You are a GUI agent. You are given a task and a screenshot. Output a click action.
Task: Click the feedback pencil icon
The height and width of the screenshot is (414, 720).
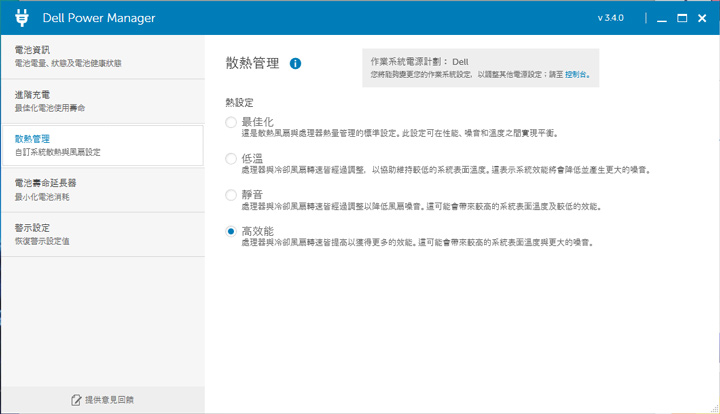click(76, 400)
